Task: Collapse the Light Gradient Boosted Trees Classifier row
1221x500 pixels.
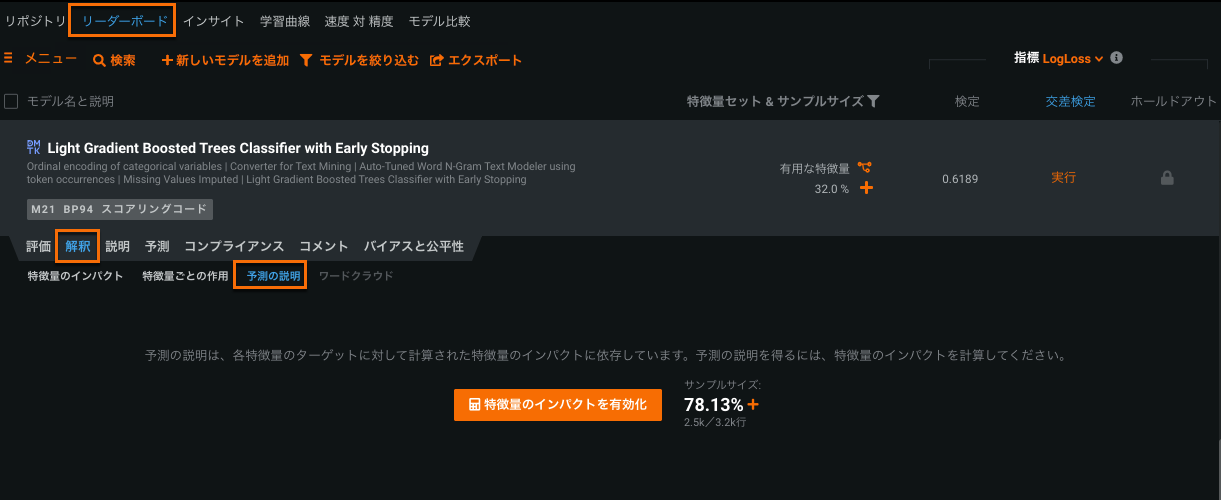Action: [x=238, y=148]
